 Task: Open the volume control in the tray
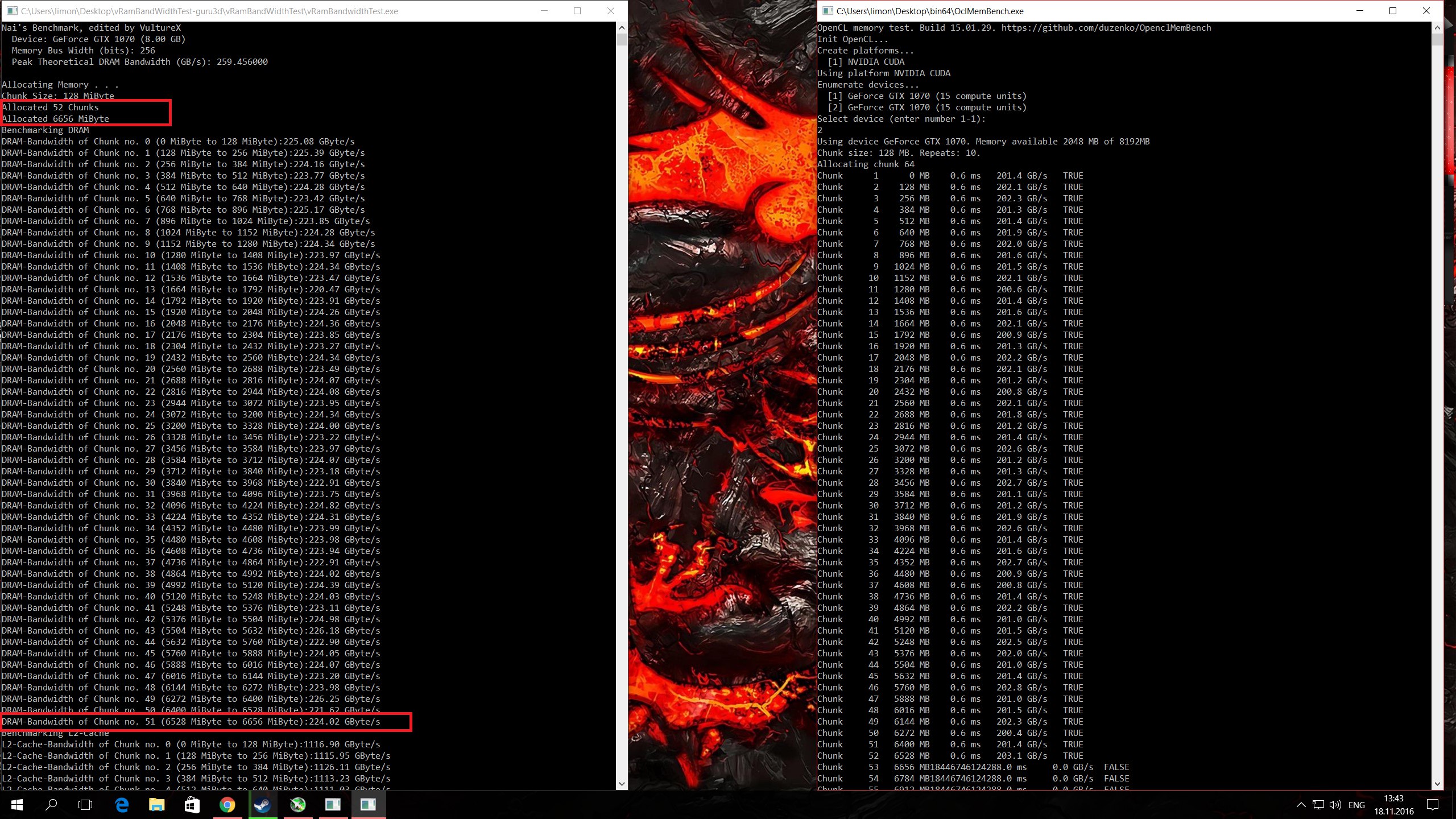pyautogui.click(x=1335, y=805)
